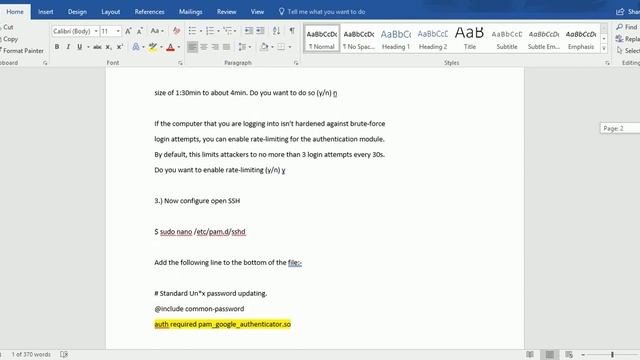The image size is (640, 360).
Task: Click Format Painter
Action: [x=22, y=51]
